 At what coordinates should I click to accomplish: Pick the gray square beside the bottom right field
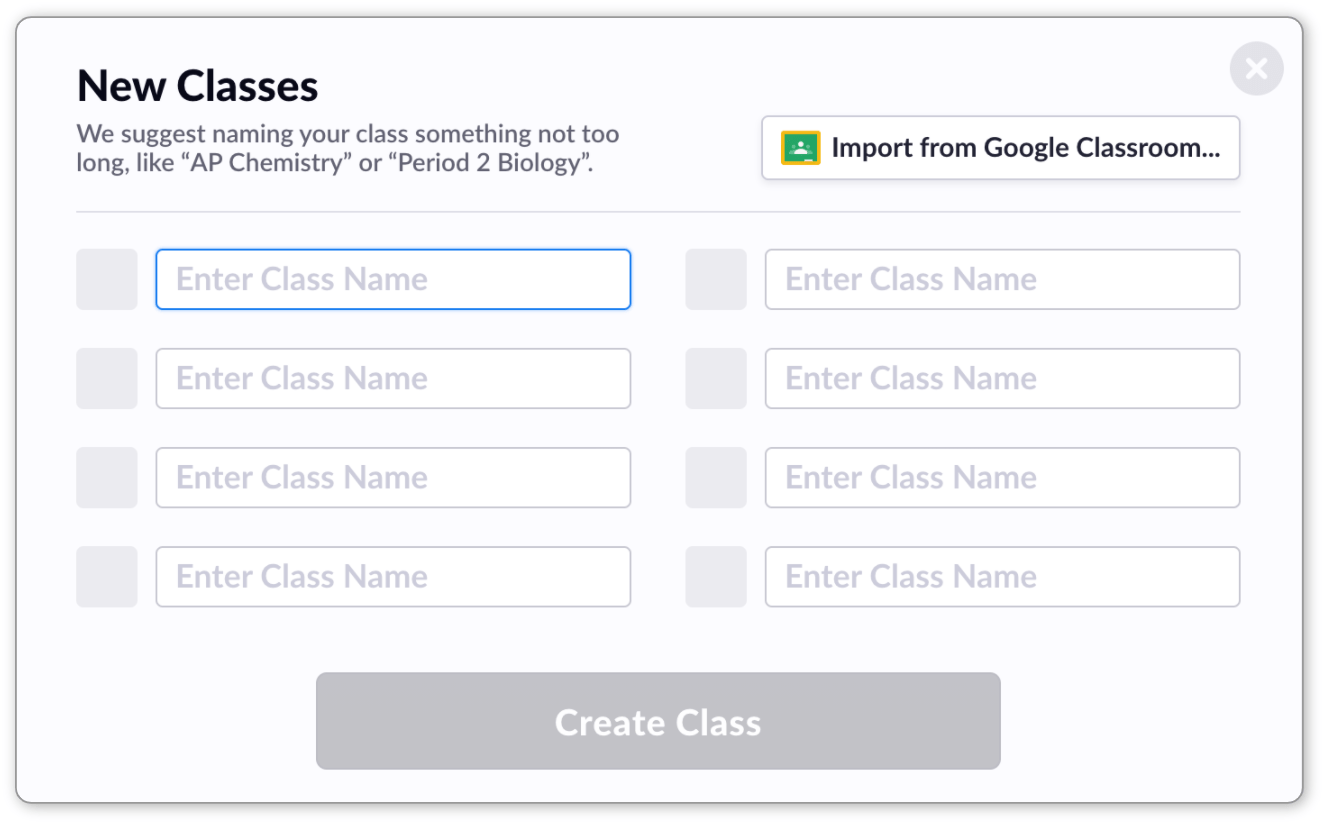716,576
